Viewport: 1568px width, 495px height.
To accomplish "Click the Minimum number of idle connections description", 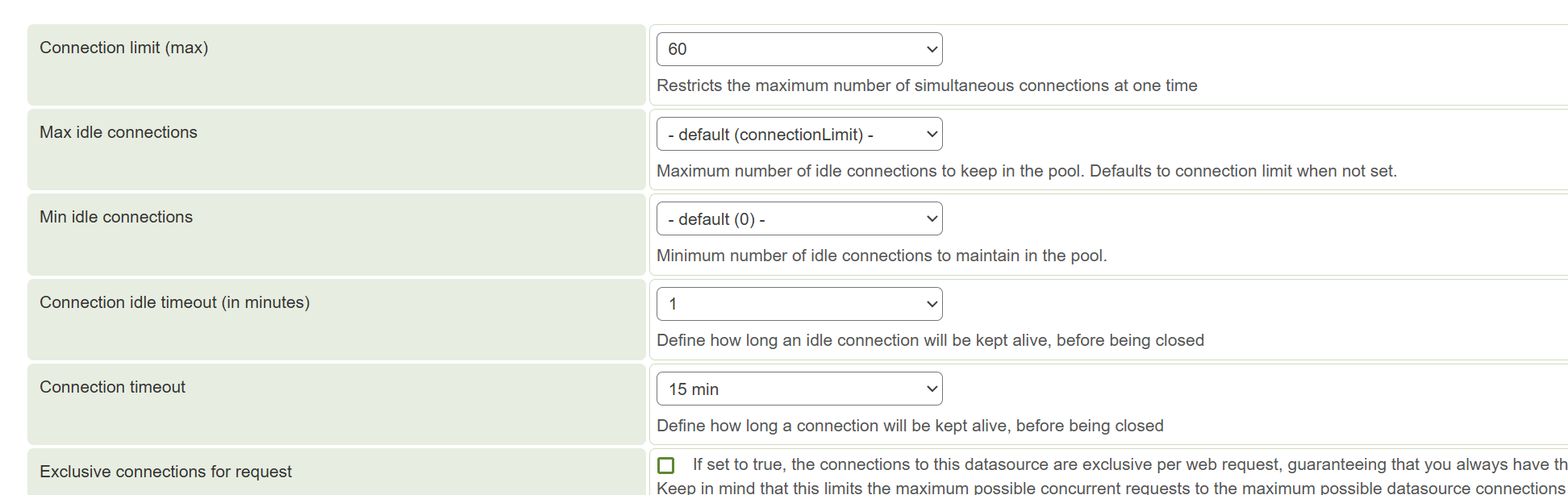I will tap(881, 256).
